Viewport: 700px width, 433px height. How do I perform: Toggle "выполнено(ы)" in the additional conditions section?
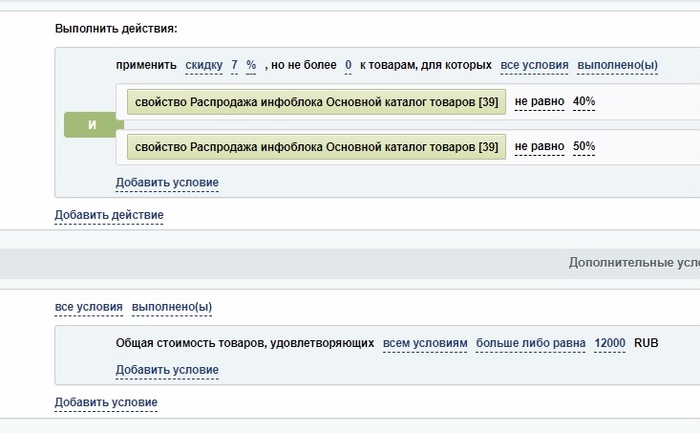[x=172, y=307]
